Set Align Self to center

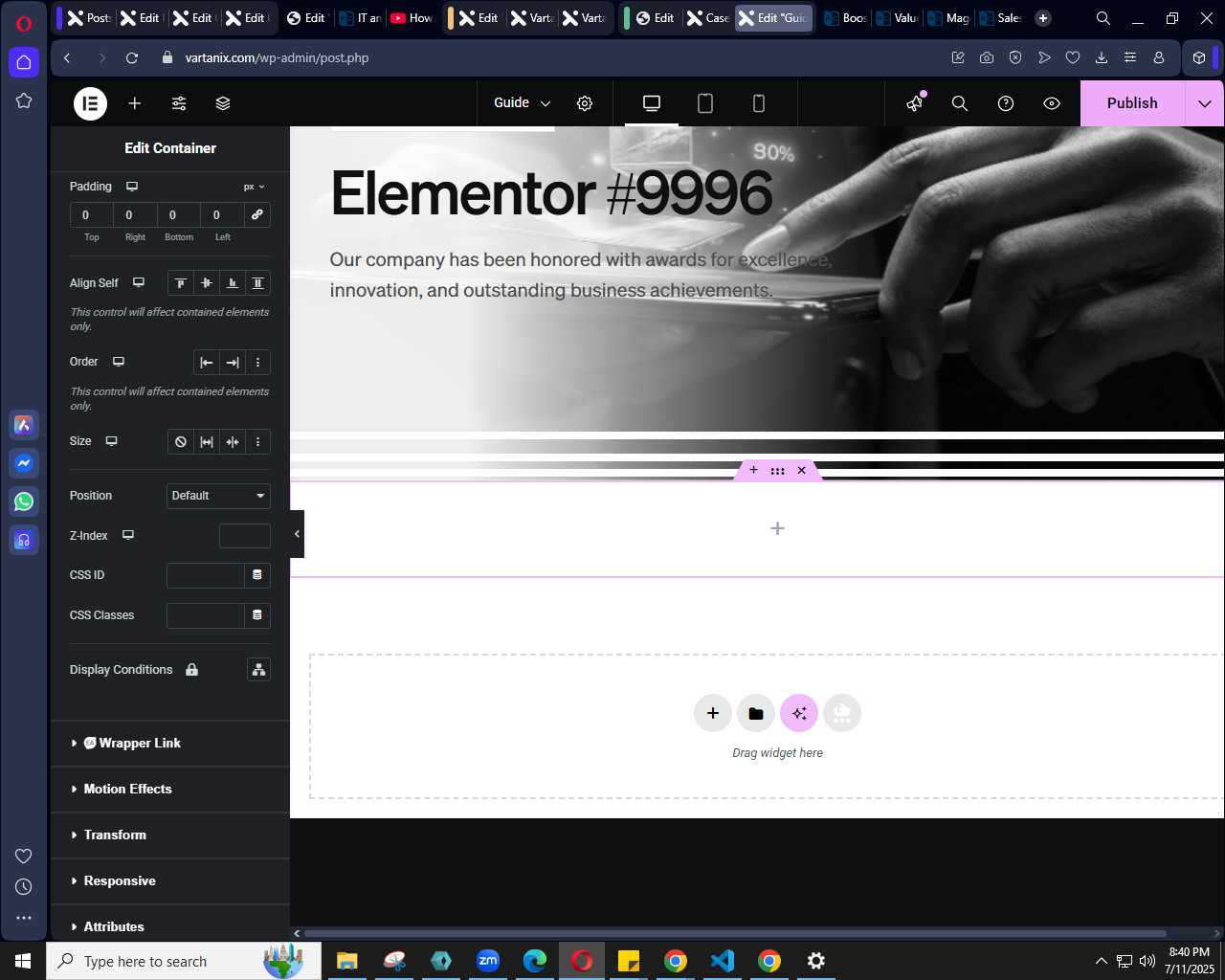(x=206, y=283)
